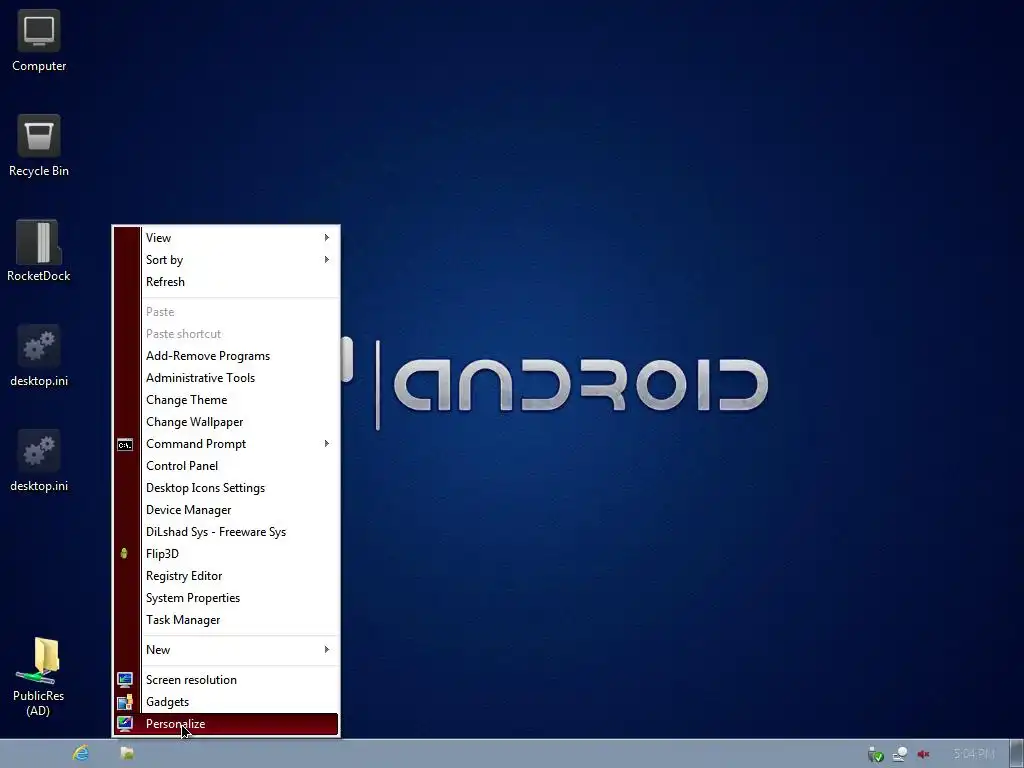Image resolution: width=1024 pixels, height=768 pixels.
Task: Click the taskbar clock showing 5:04 PM
Action: 974,754
